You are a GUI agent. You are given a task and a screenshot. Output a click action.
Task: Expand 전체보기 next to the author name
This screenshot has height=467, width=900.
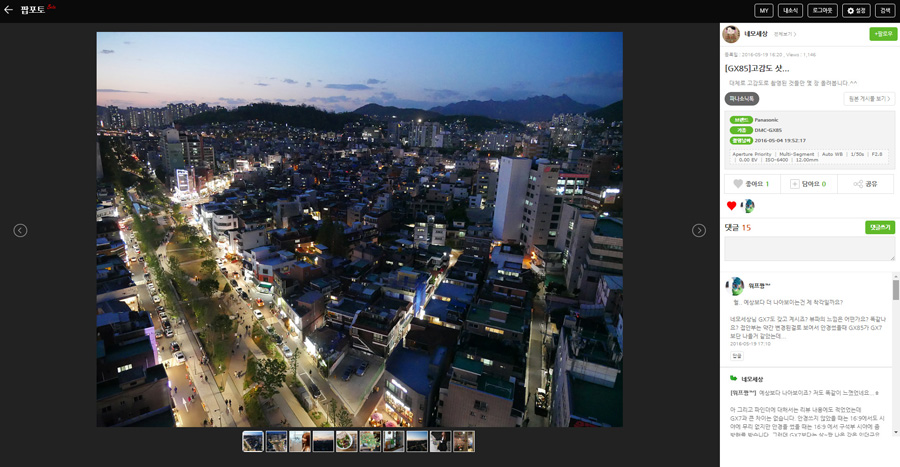coord(785,34)
